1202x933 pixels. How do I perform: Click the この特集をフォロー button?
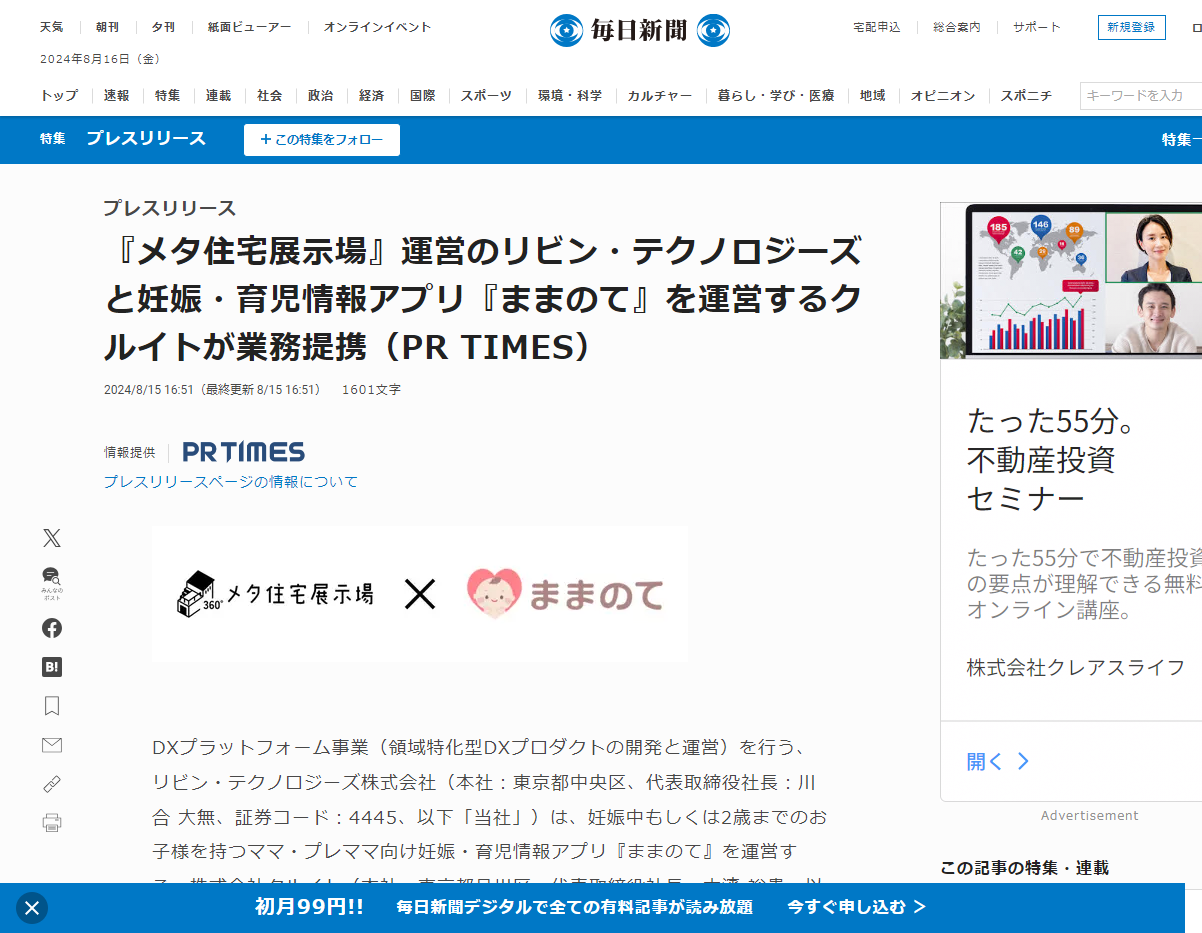(x=322, y=140)
